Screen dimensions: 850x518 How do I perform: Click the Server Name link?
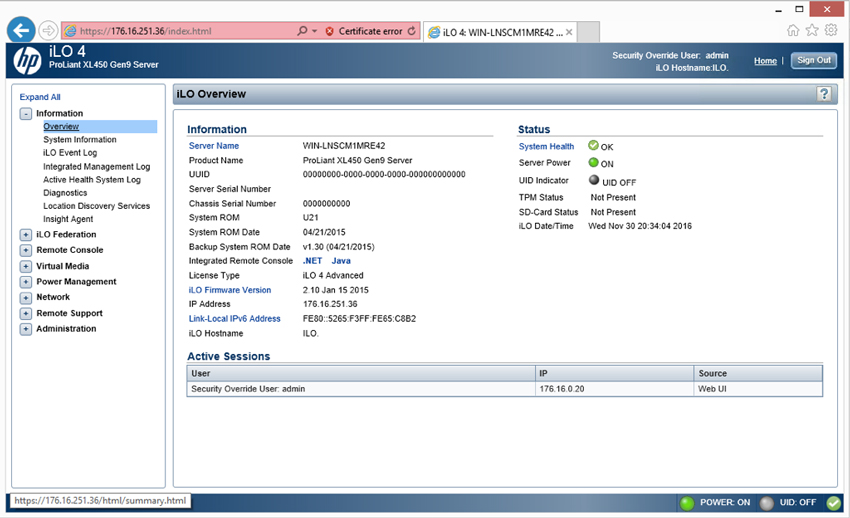click(x=214, y=146)
